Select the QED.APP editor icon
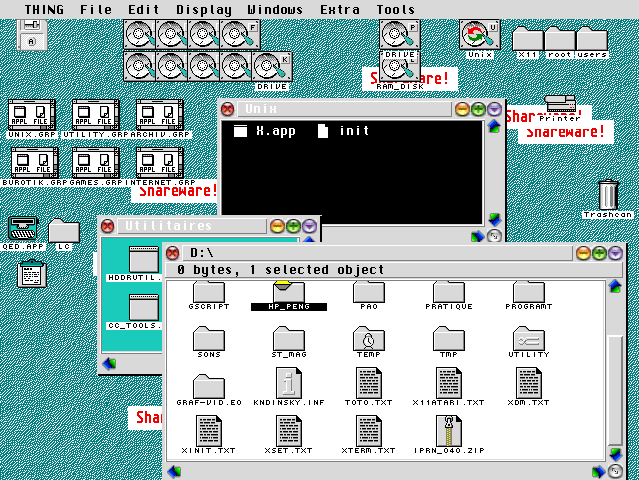639x480 pixels. pyautogui.click(x=23, y=233)
